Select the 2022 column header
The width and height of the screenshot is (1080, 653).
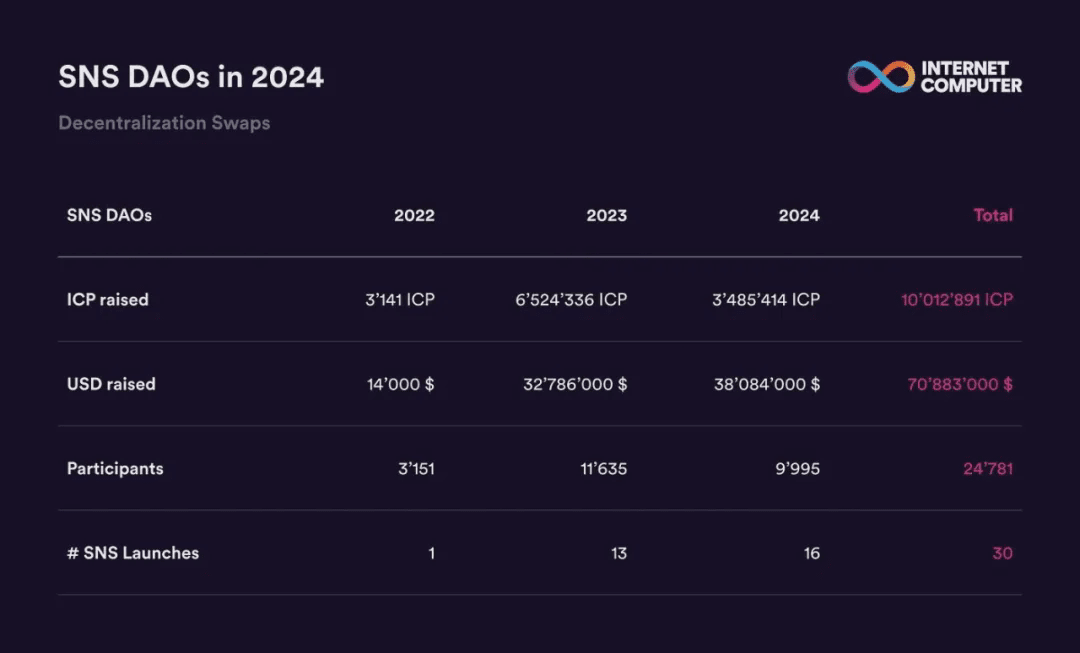click(x=414, y=215)
